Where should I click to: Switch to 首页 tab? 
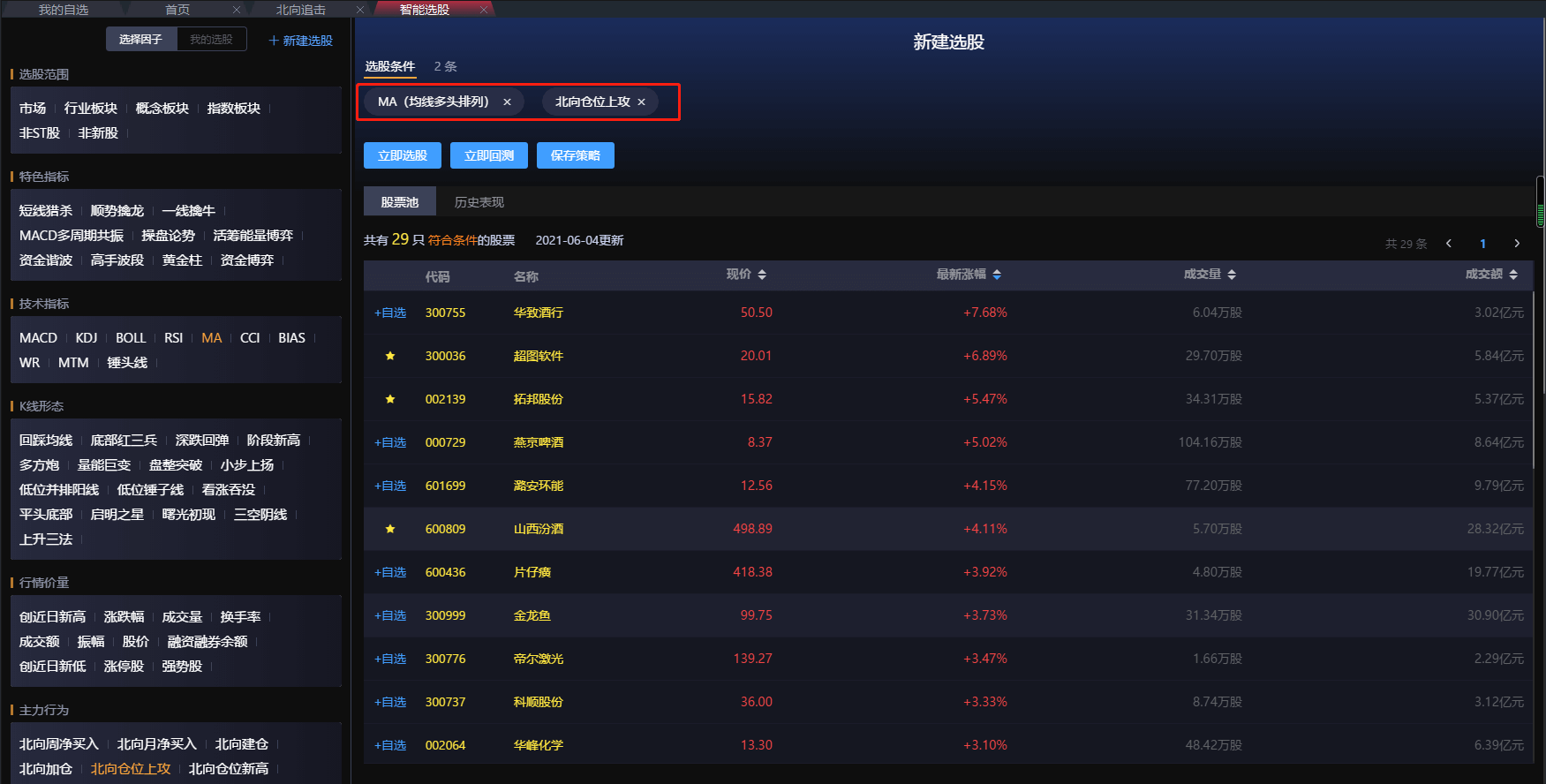[177, 10]
